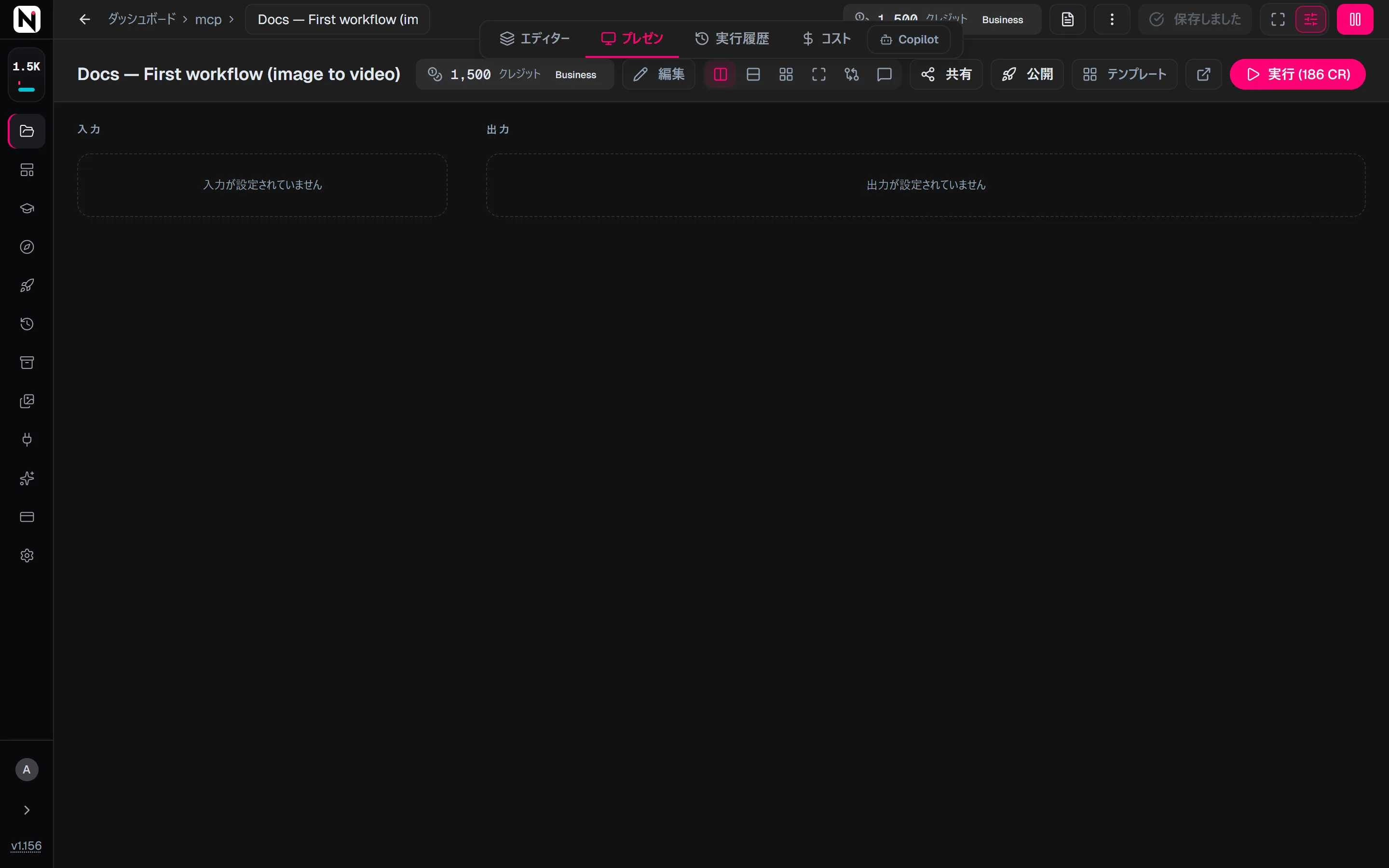Click the pink columns button at top right

pyautogui.click(x=1355, y=19)
